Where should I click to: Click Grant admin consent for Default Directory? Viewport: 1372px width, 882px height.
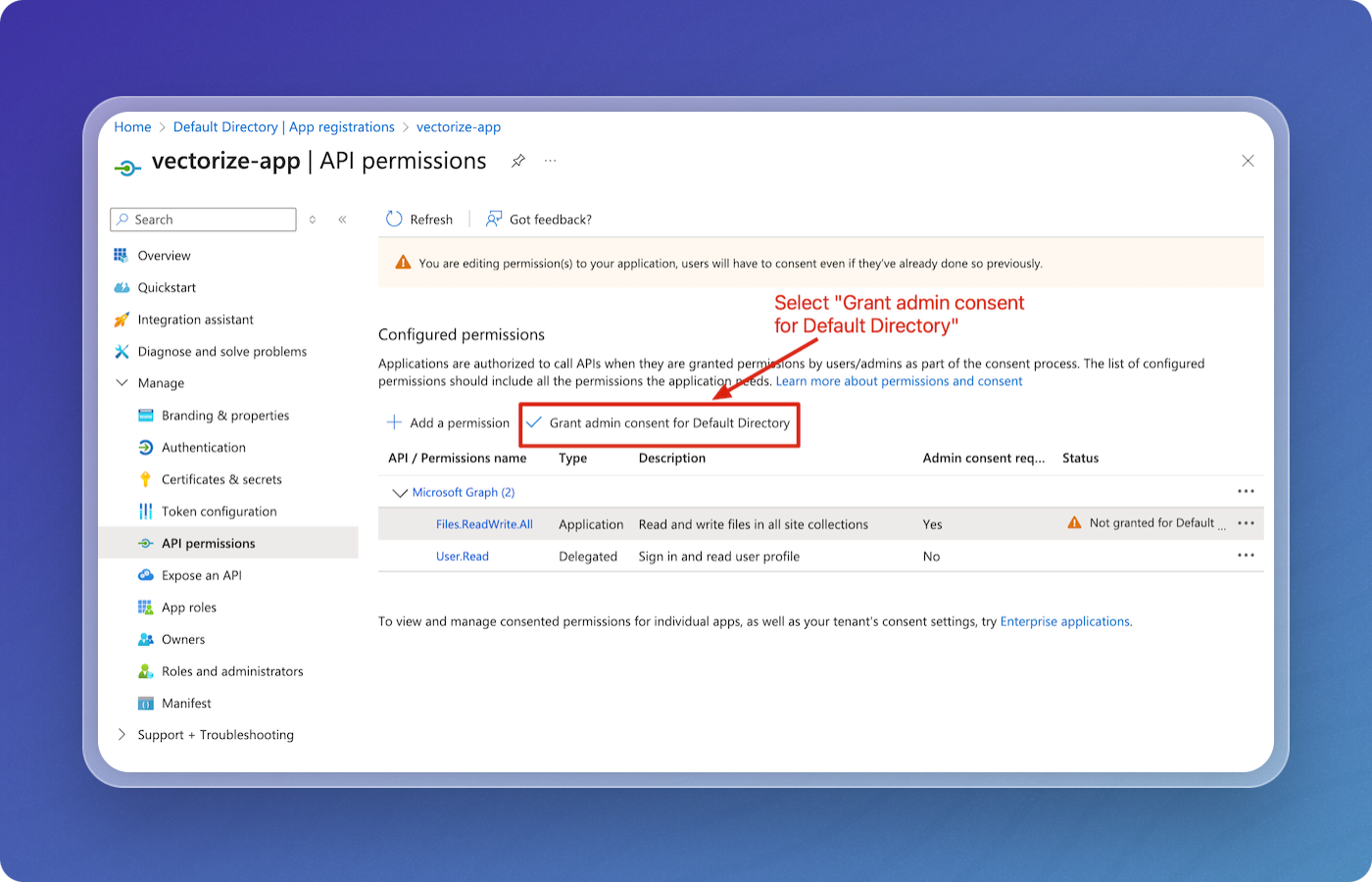659,423
